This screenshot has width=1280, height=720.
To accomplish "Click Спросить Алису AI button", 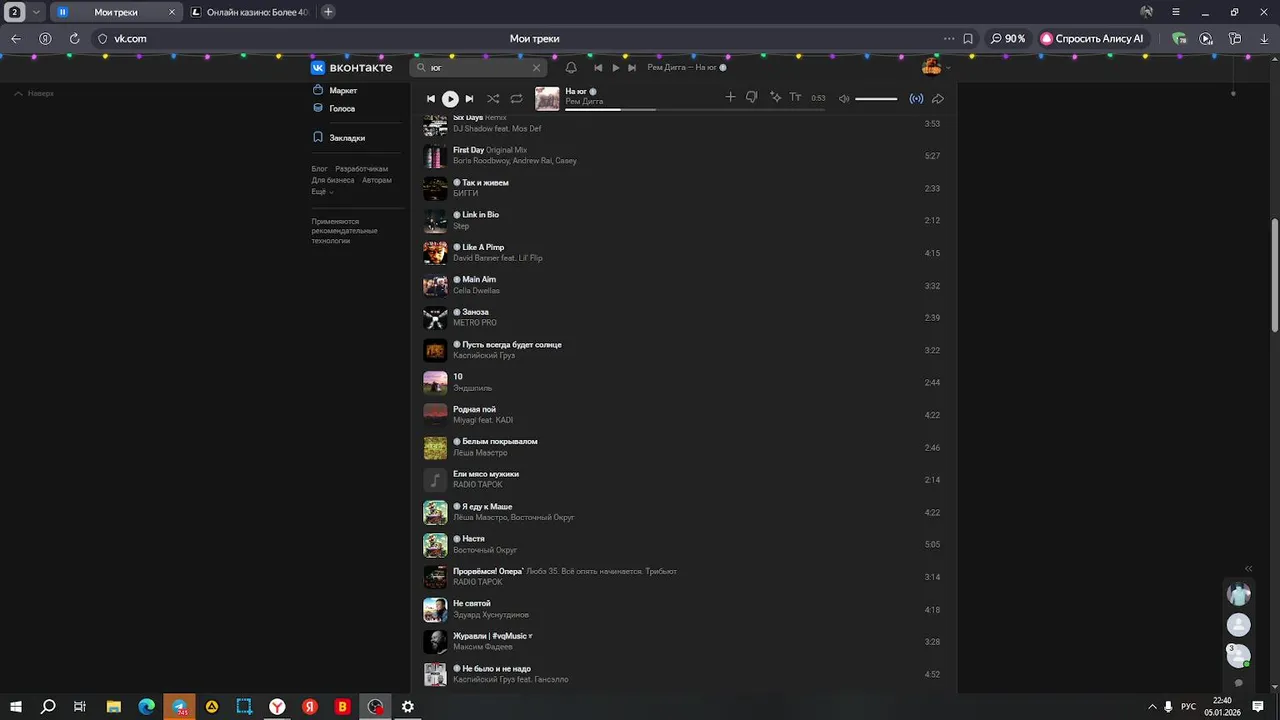I will click(1092, 39).
